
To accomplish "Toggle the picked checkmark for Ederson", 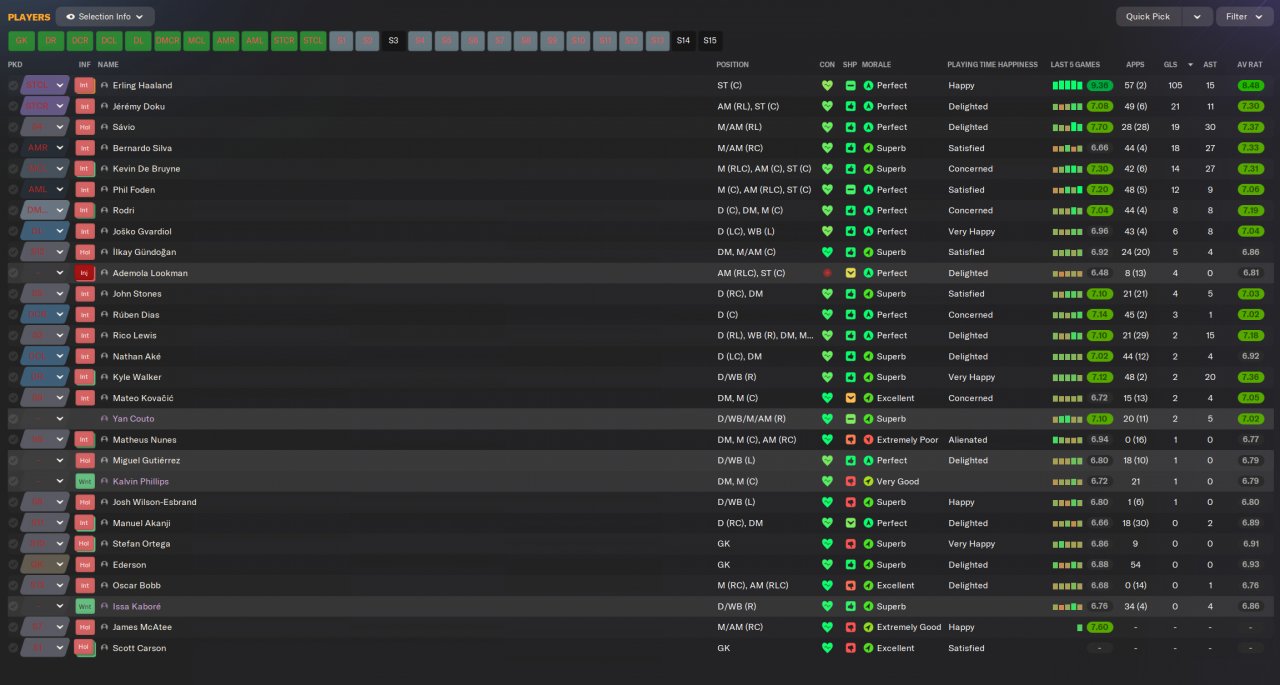I will (x=13, y=565).
